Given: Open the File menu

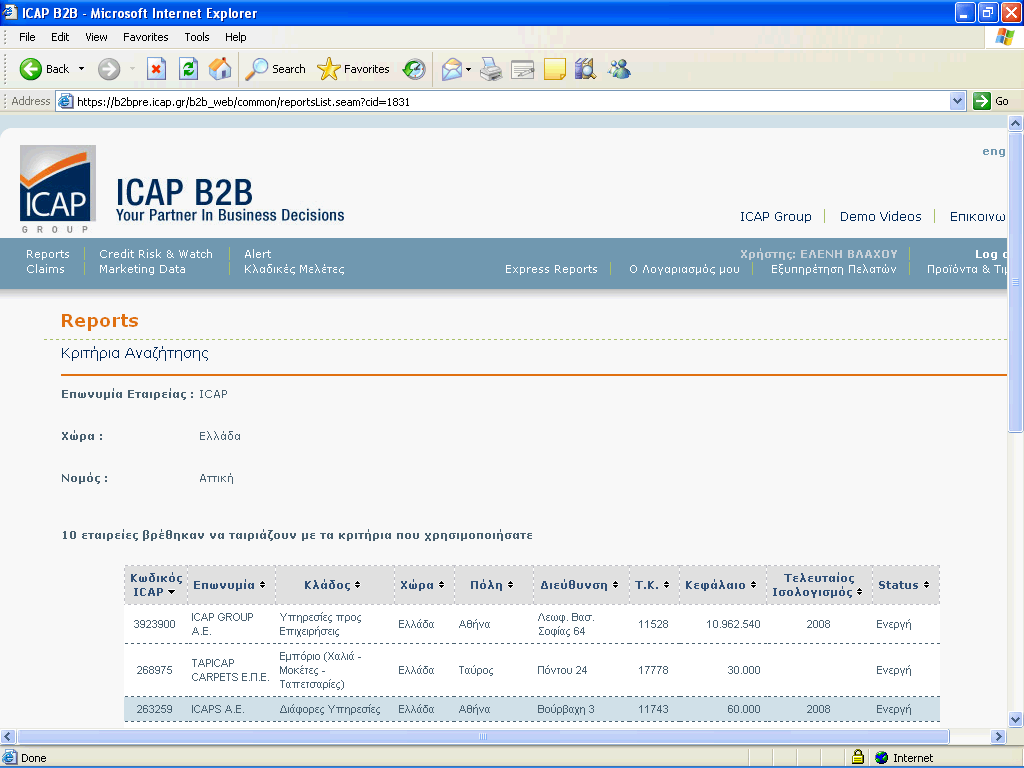Looking at the screenshot, I should coord(27,37).
